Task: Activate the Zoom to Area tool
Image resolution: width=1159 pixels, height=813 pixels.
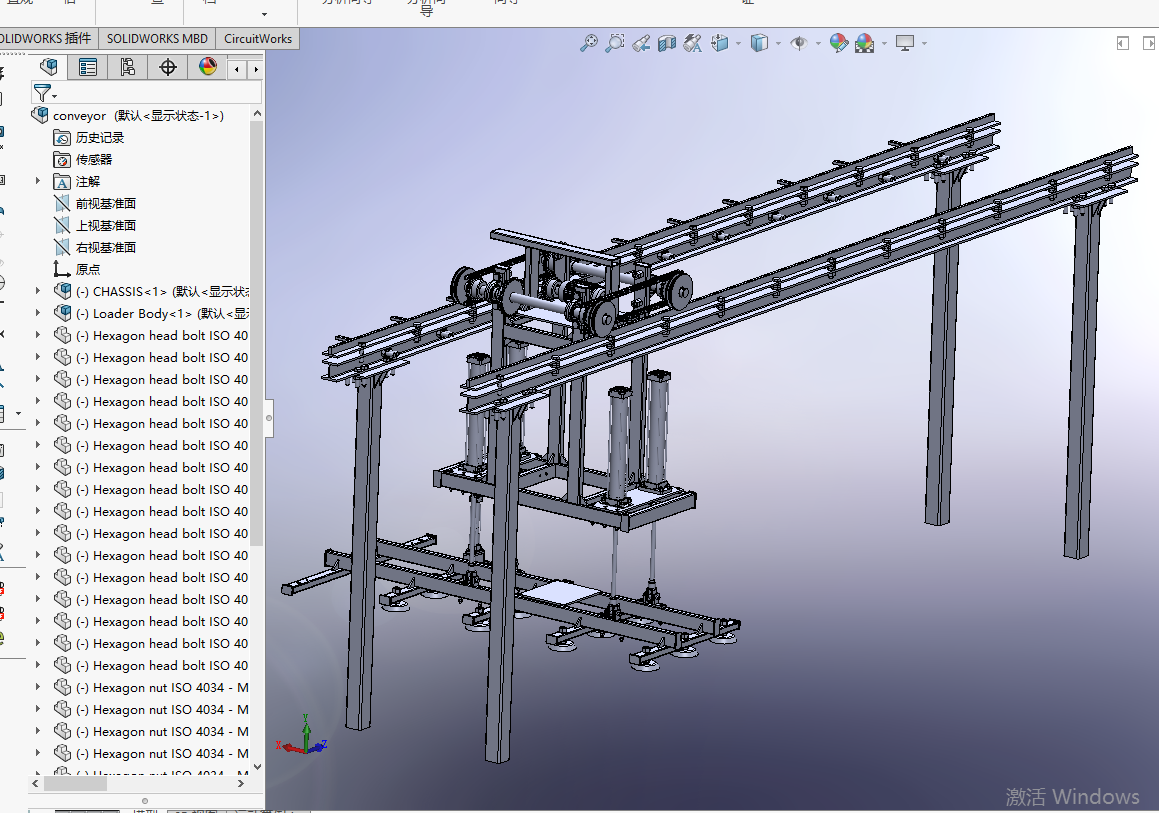Action: click(615, 43)
